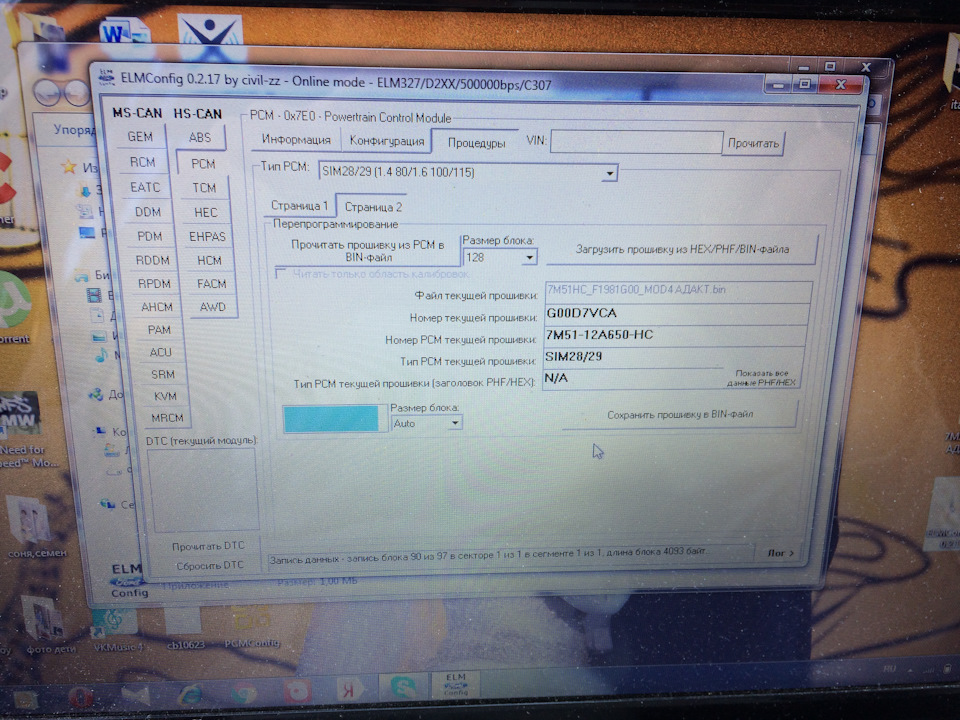Click the 'Прочитать DTC' button
The height and width of the screenshot is (720, 960).
point(208,546)
